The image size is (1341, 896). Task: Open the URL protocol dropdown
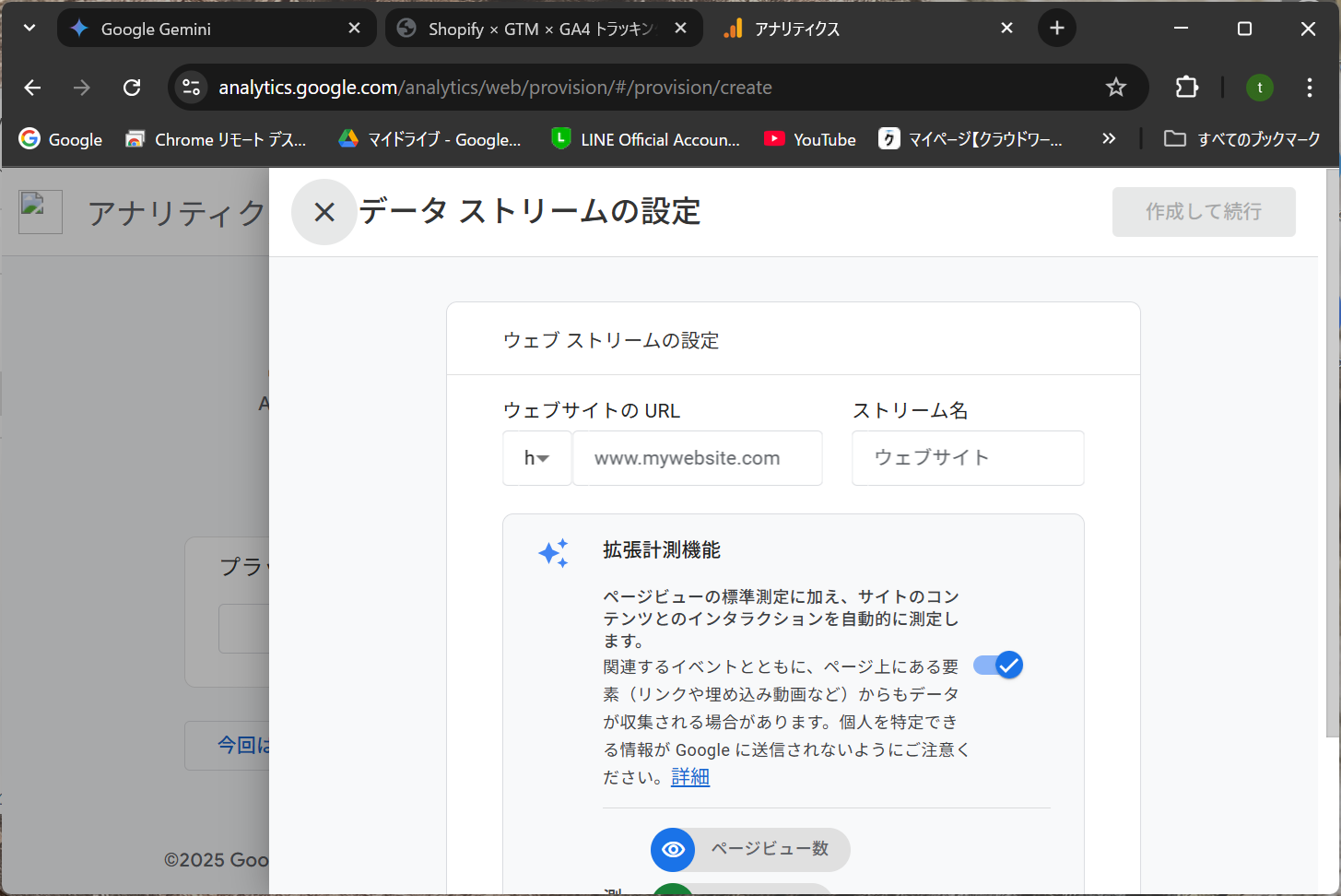click(537, 458)
